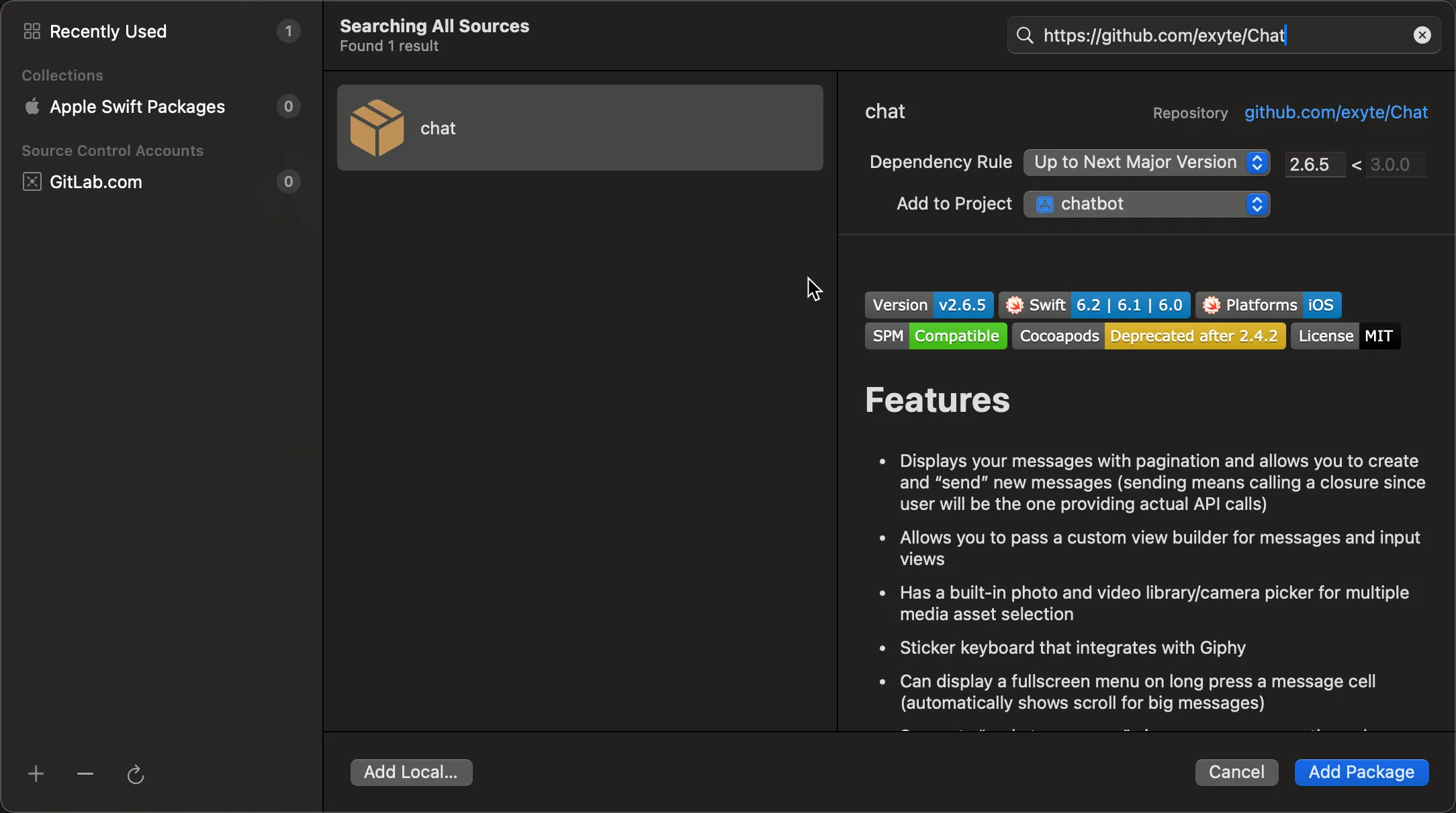Click the Add Local... button
1456x813 pixels.
tap(411, 772)
